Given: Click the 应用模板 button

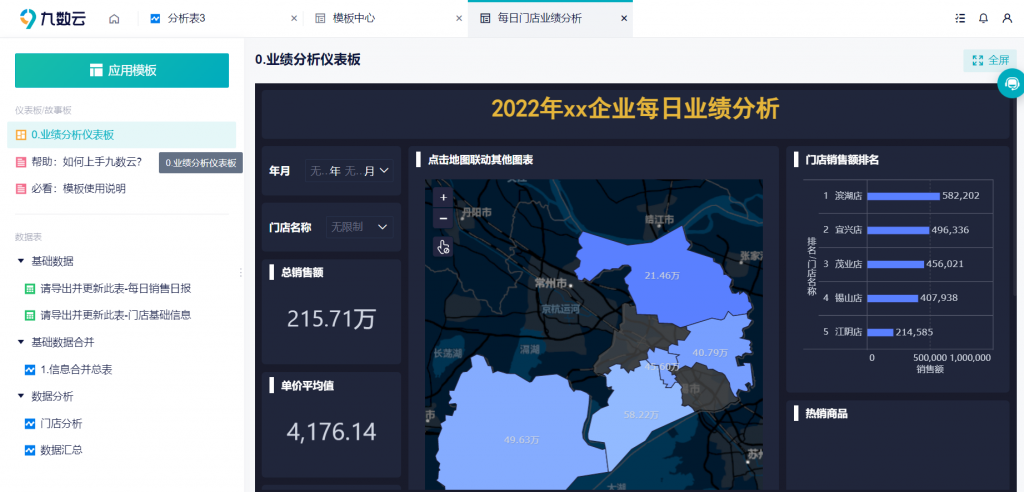Looking at the screenshot, I should [x=122, y=70].
